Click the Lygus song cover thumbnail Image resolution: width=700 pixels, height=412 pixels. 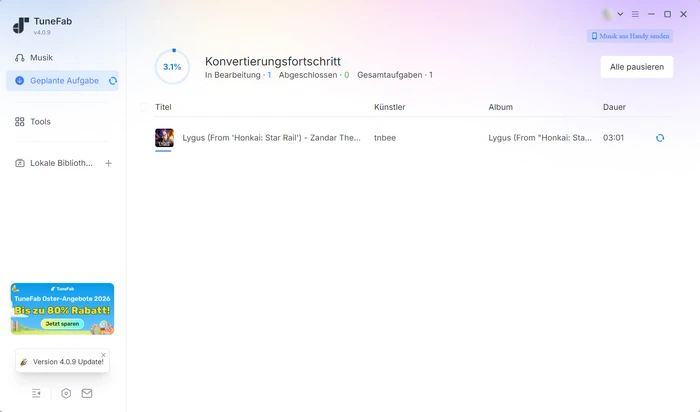tap(164, 137)
